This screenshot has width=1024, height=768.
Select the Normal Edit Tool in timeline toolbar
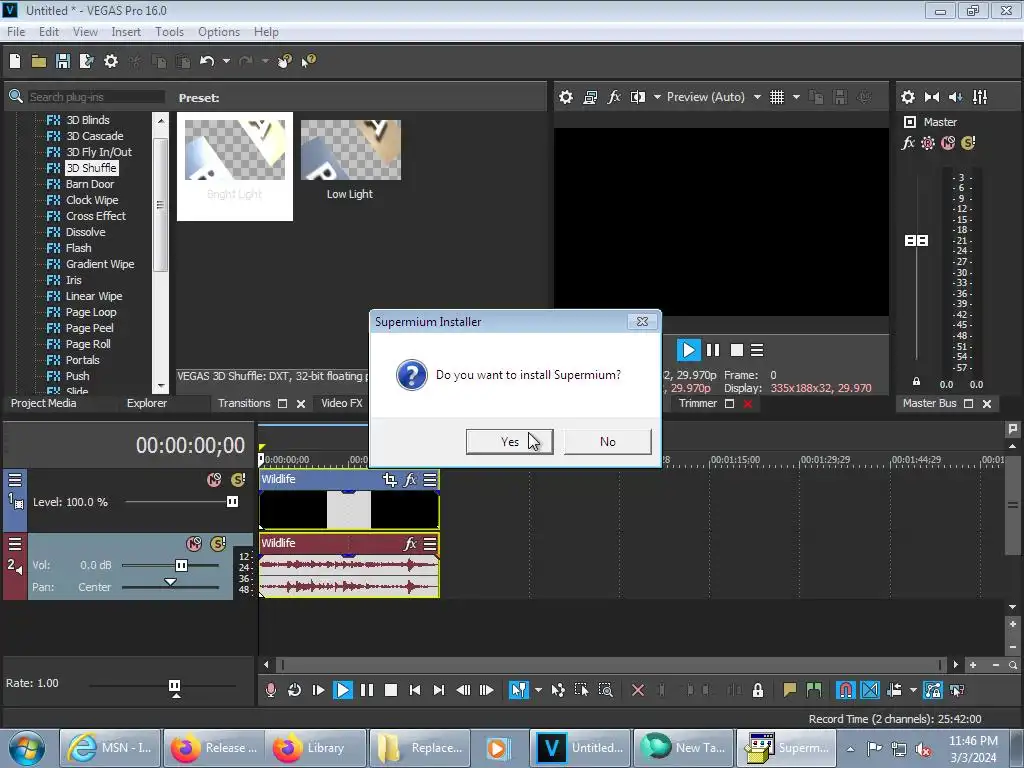[519, 690]
